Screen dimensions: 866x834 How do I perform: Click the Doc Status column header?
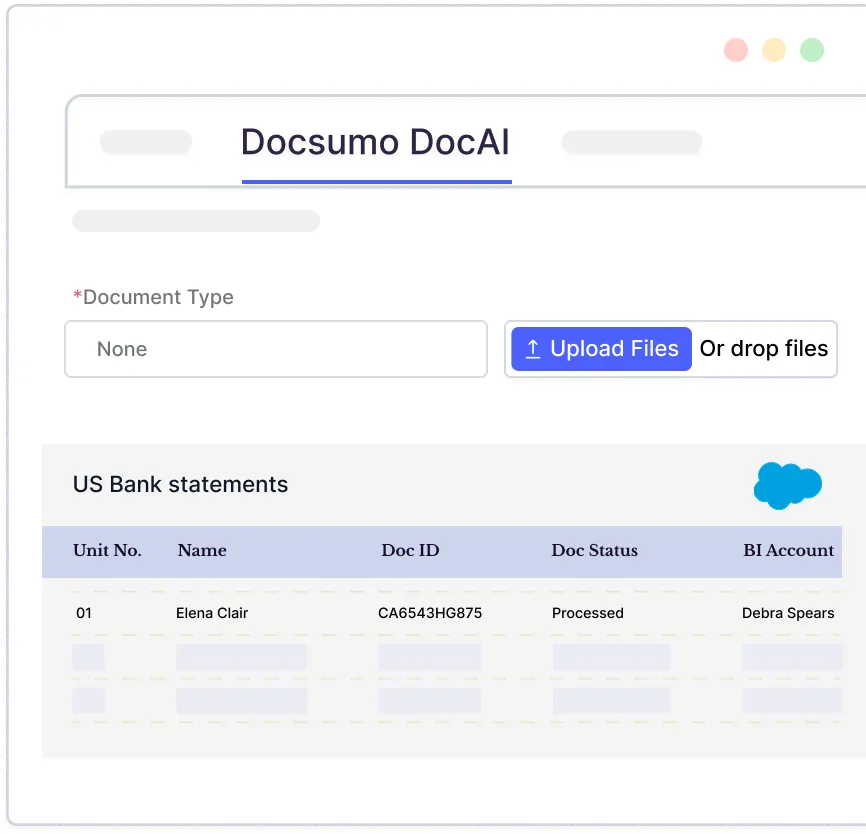[x=594, y=550]
